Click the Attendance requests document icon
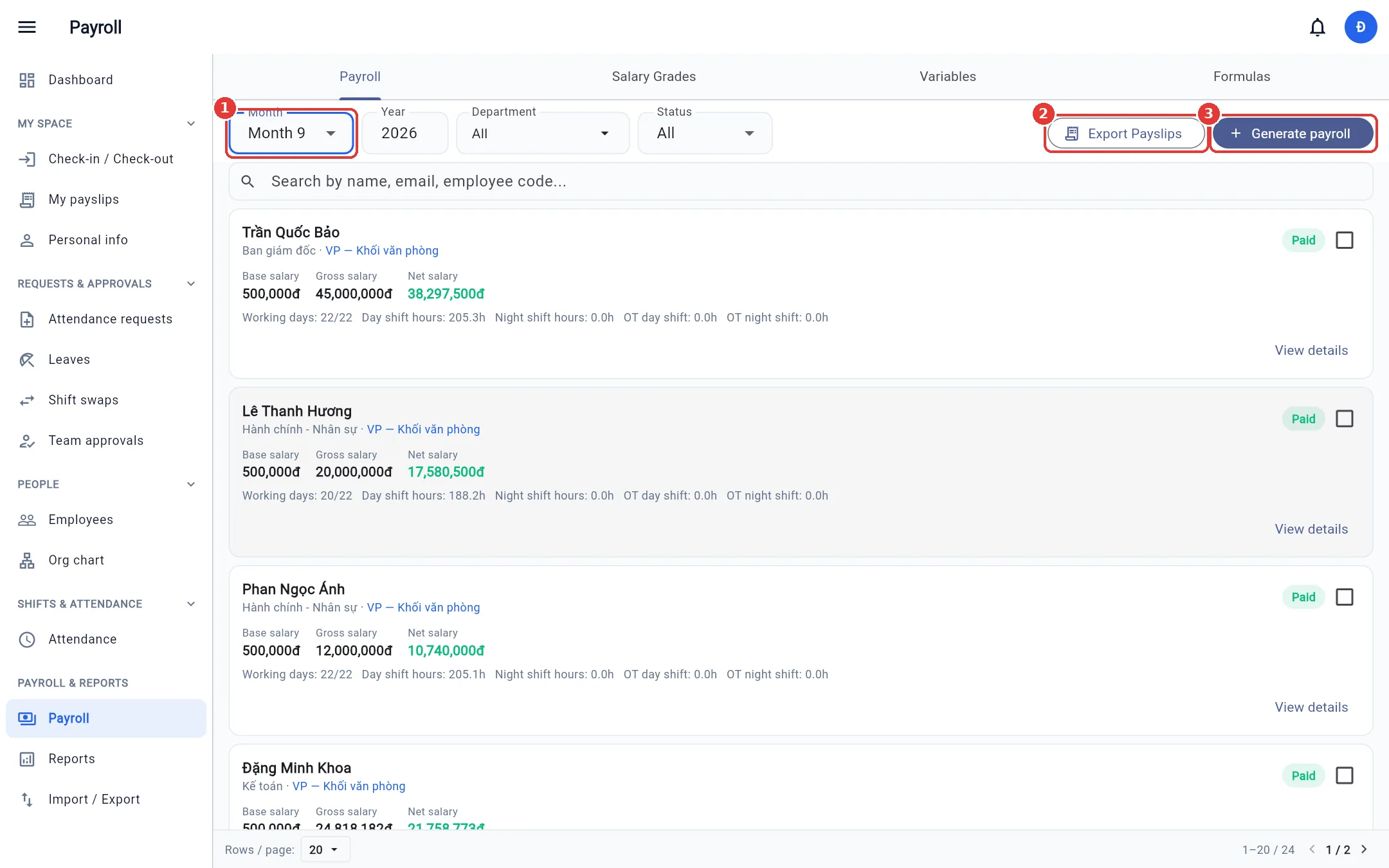The width and height of the screenshot is (1389, 868). (x=27, y=319)
